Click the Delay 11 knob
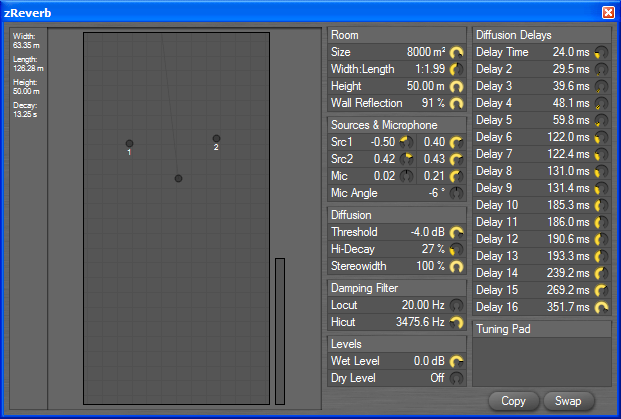 pos(601,222)
